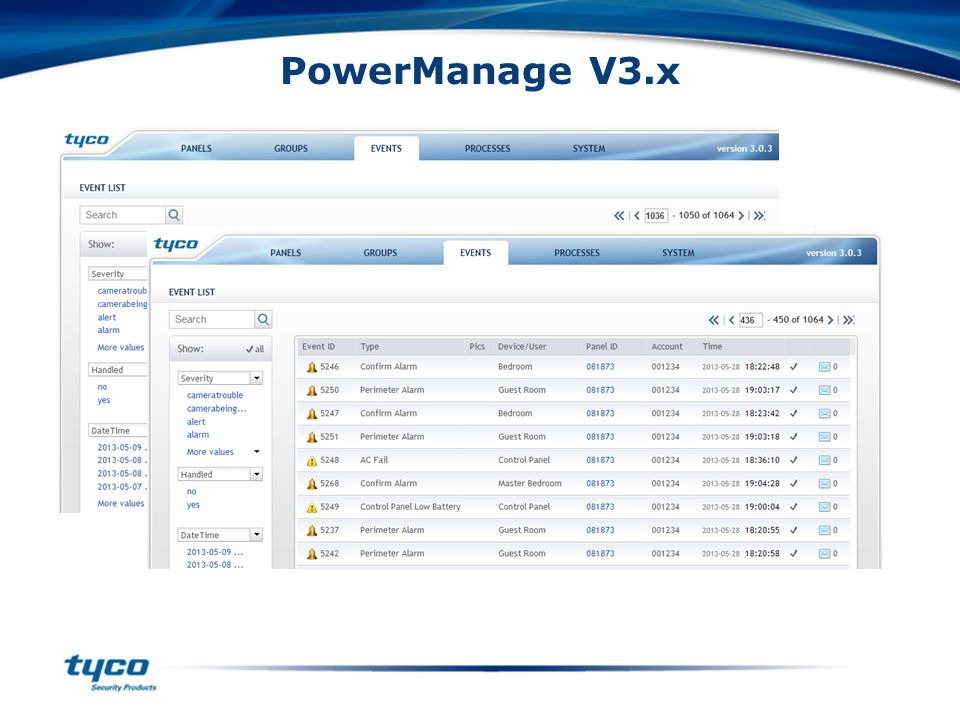This screenshot has height=720, width=960.
Task: Click the alarm bell icon for event 5246
Action: (x=312, y=367)
